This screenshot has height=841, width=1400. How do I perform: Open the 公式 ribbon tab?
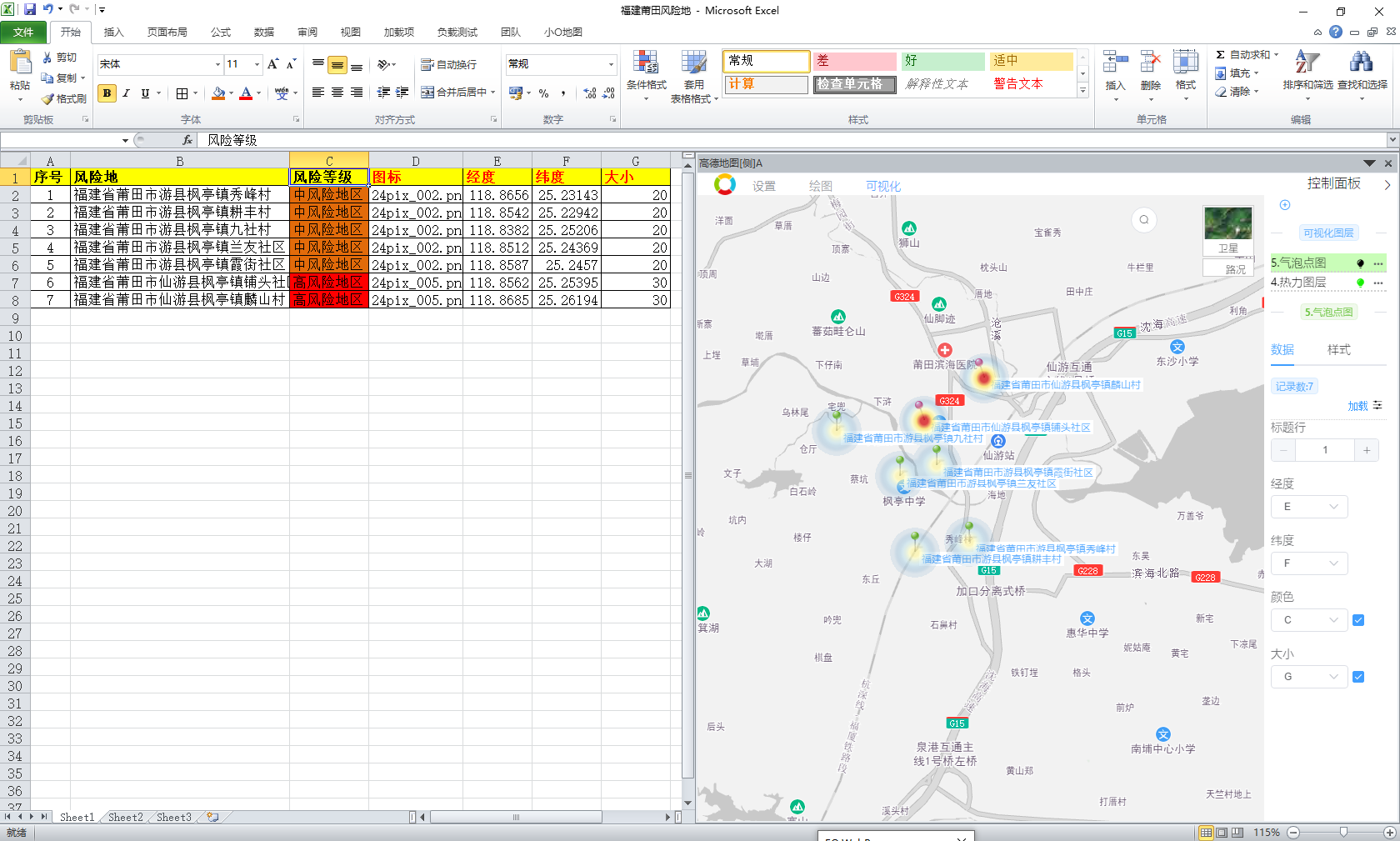[x=221, y=33]
